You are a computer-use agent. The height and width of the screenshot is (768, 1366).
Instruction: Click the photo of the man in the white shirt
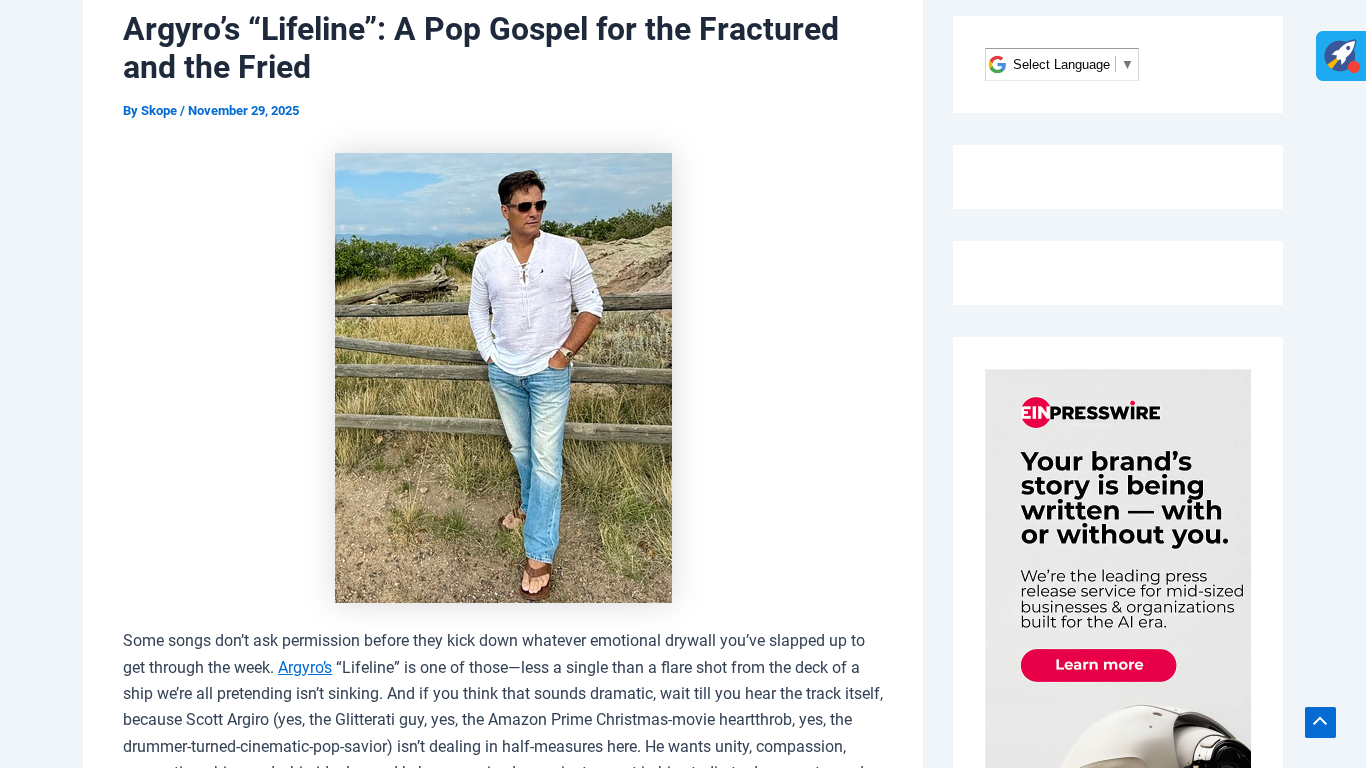[x=503, y=377]
